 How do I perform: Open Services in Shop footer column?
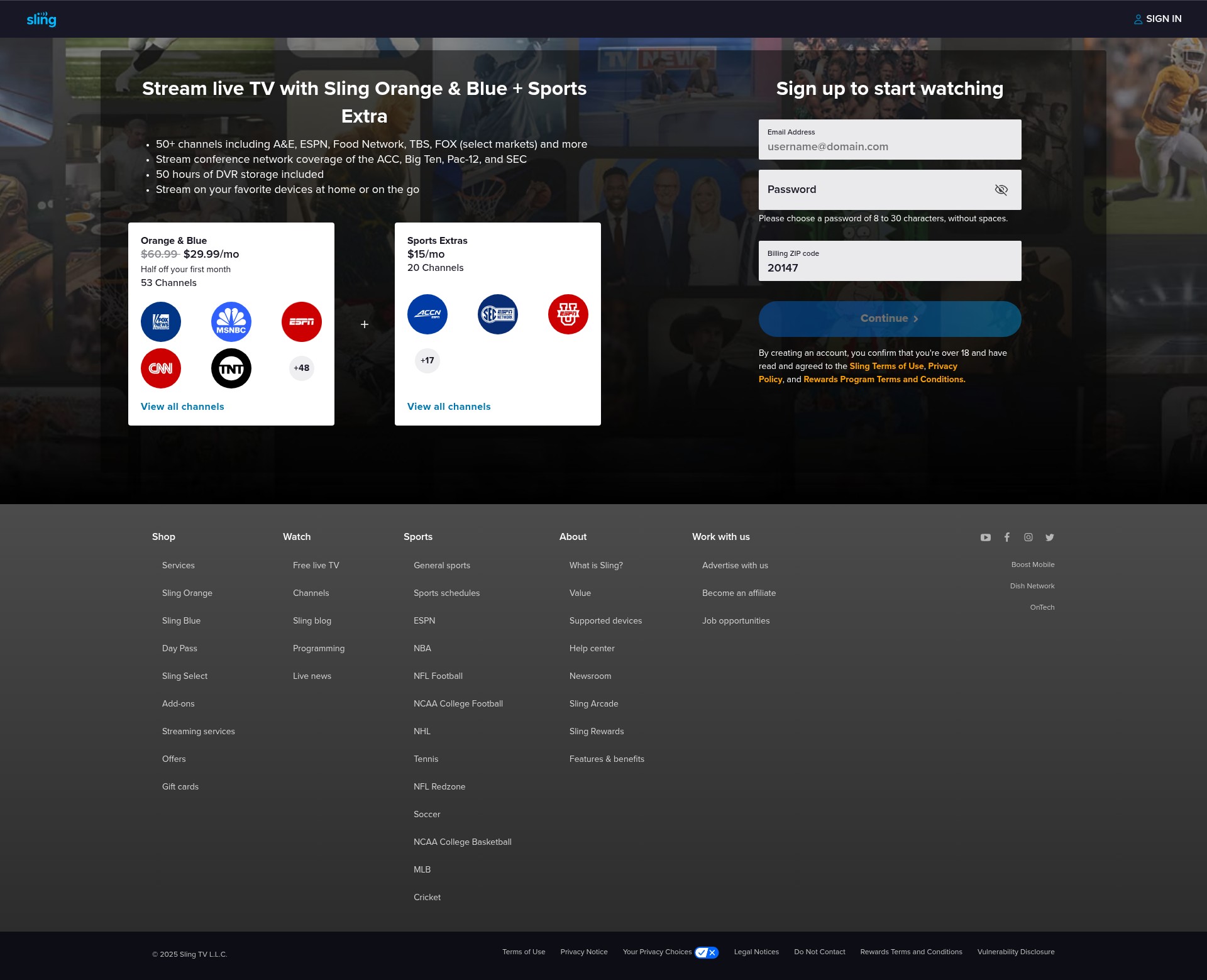tap(179, 565)
